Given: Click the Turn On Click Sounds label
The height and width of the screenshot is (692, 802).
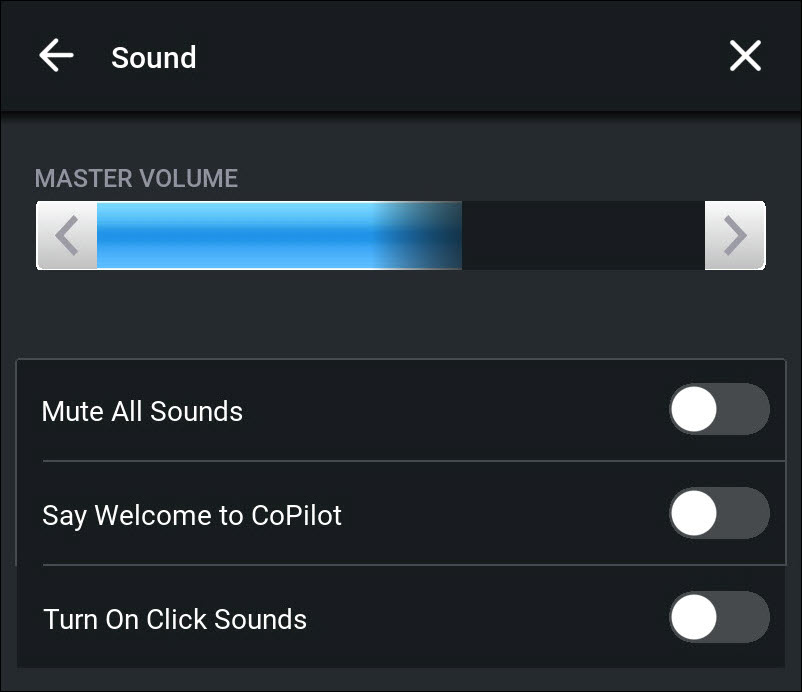Looking at the screenshot, I should (175, 619).
